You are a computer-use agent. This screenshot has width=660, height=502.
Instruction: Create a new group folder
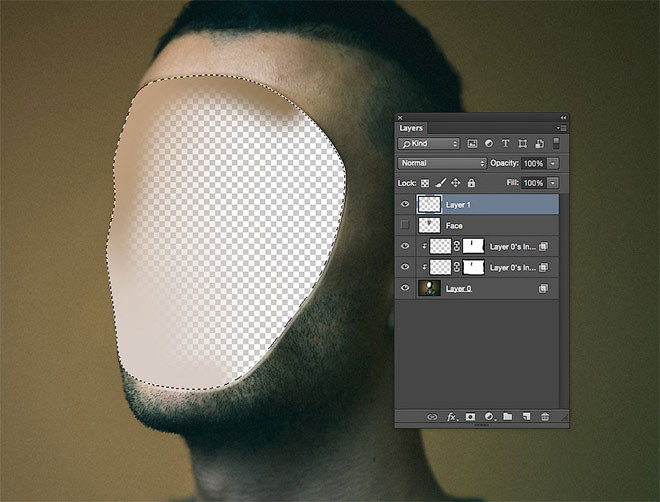[508, 416]
